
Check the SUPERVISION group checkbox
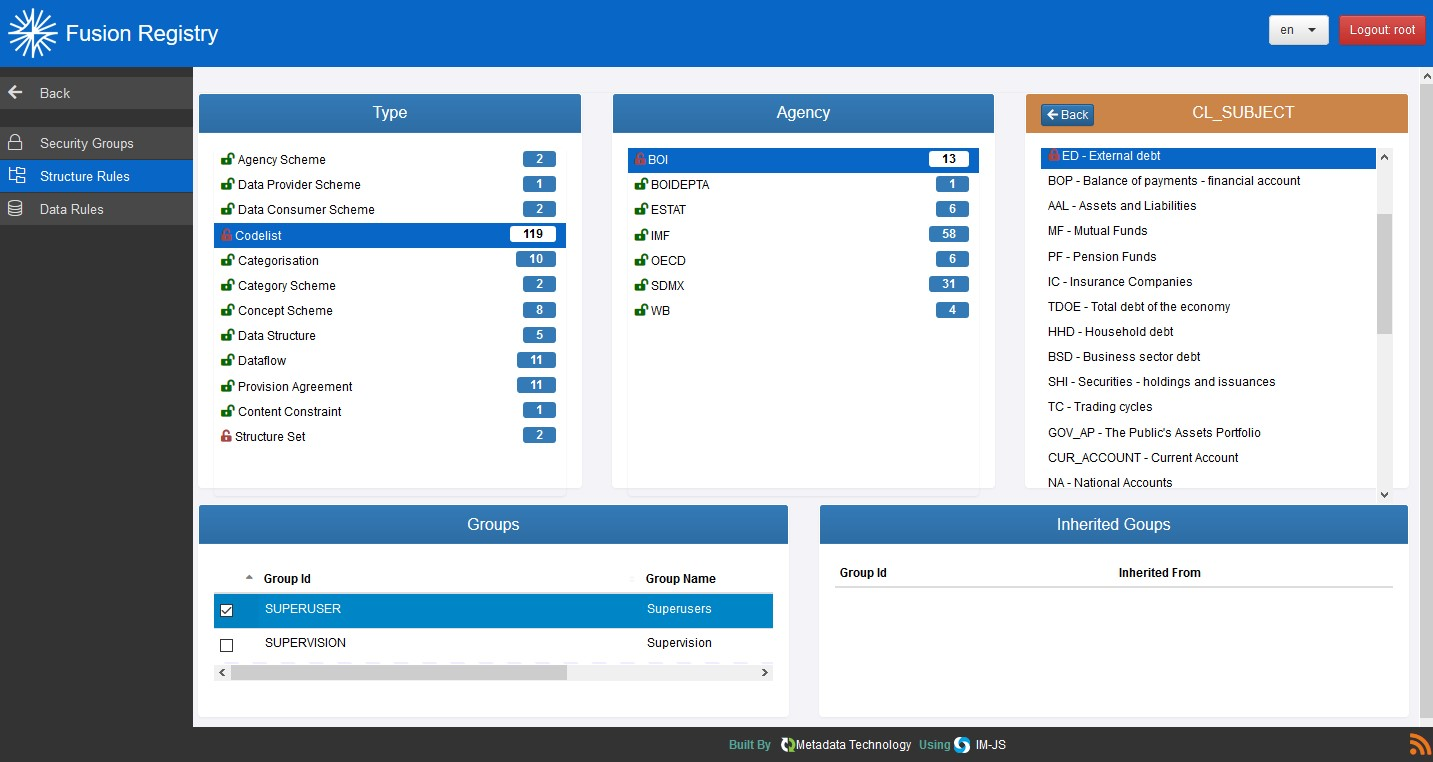click(226, 645)
